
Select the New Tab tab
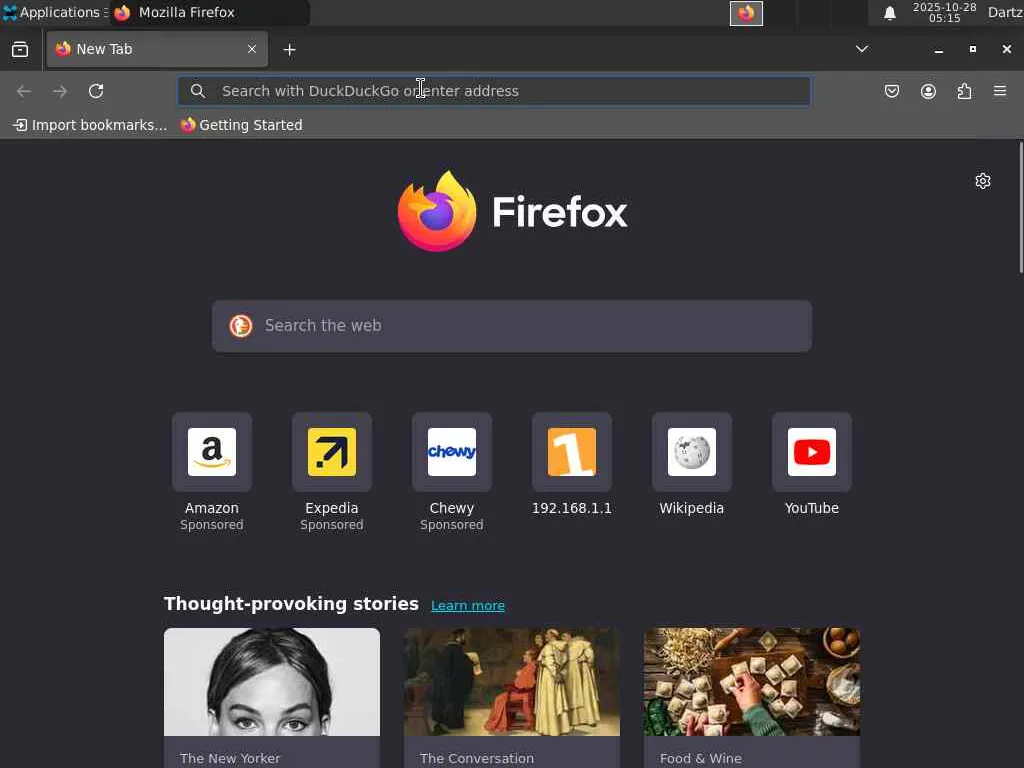click(157, 49)
